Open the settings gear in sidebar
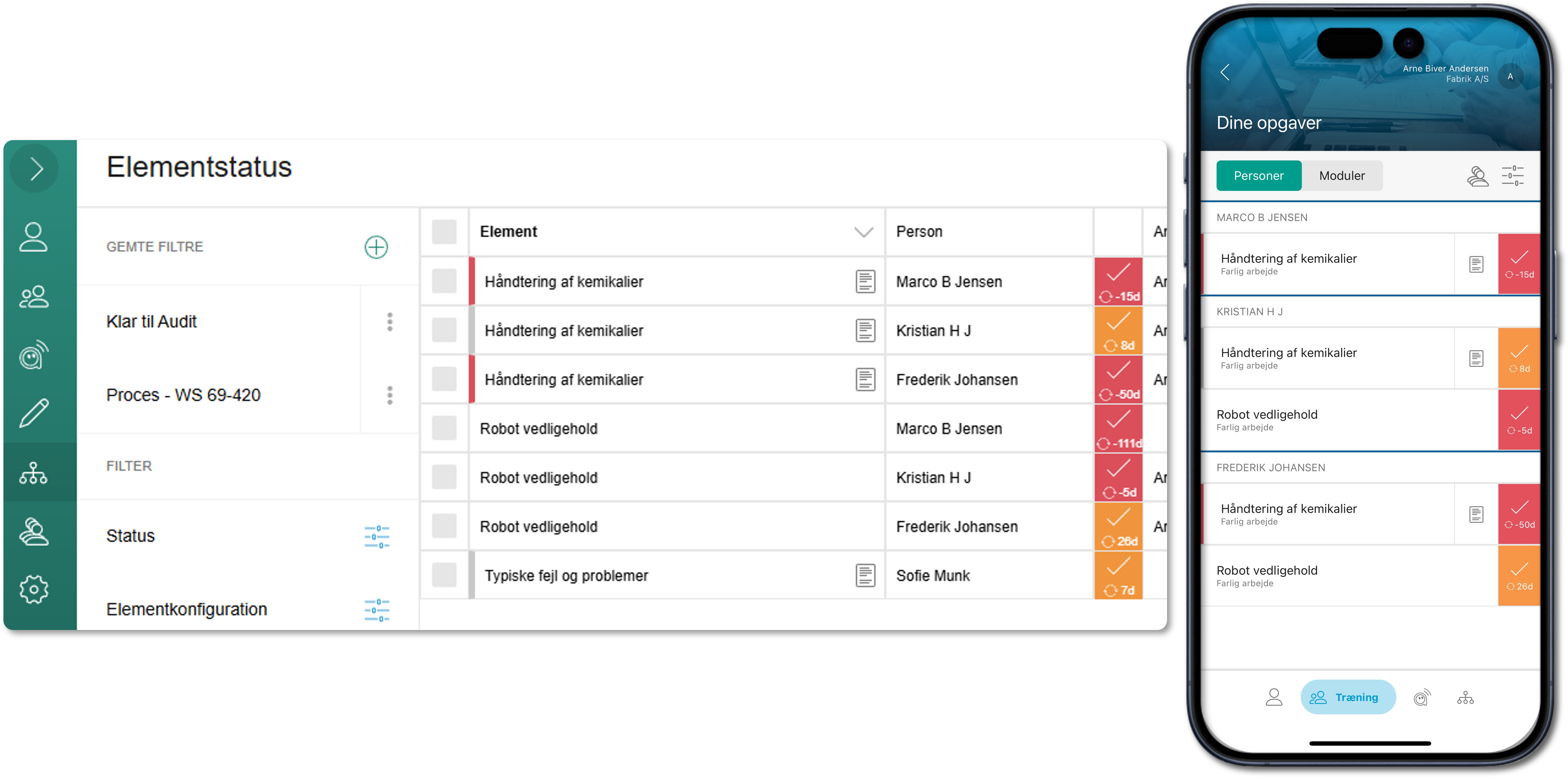This screenshot has height=778, width=1568. click(34, 589)
